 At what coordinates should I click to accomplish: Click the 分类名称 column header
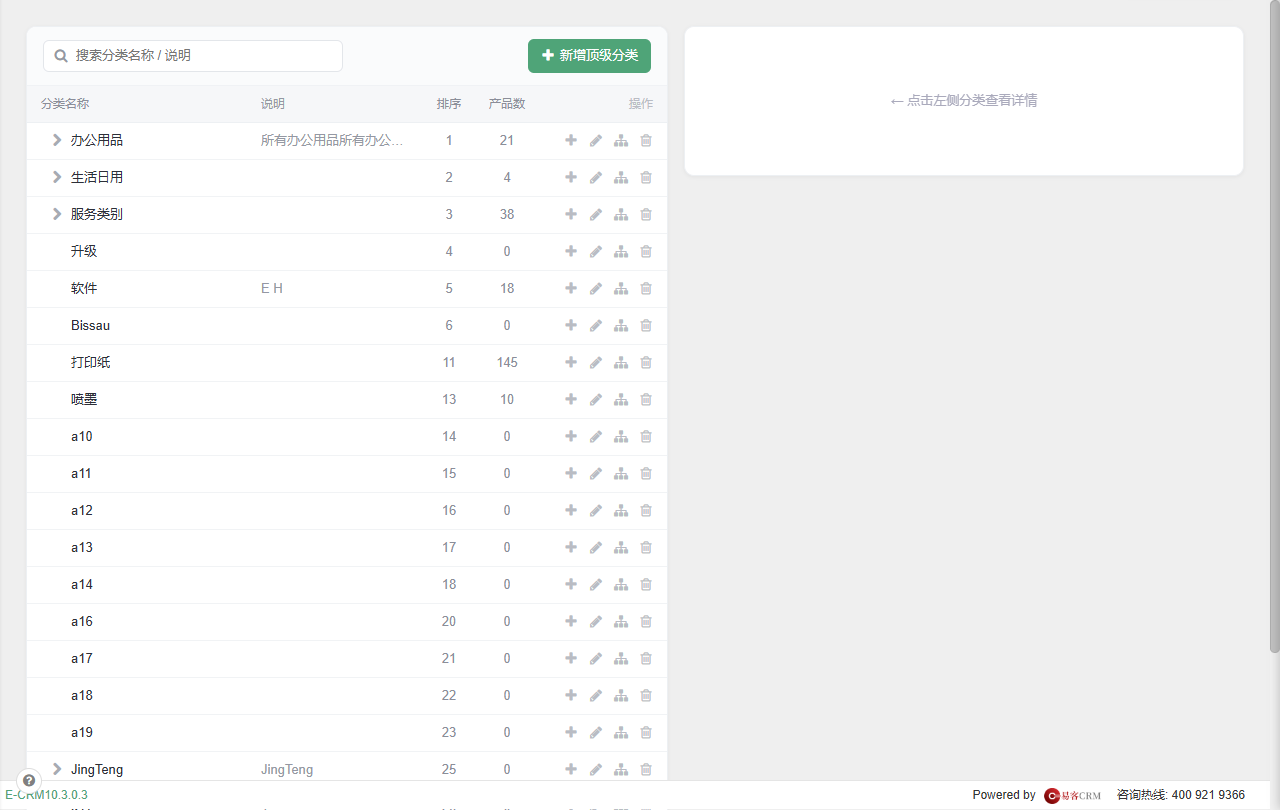pyautogui.click(x=65, y=104)
